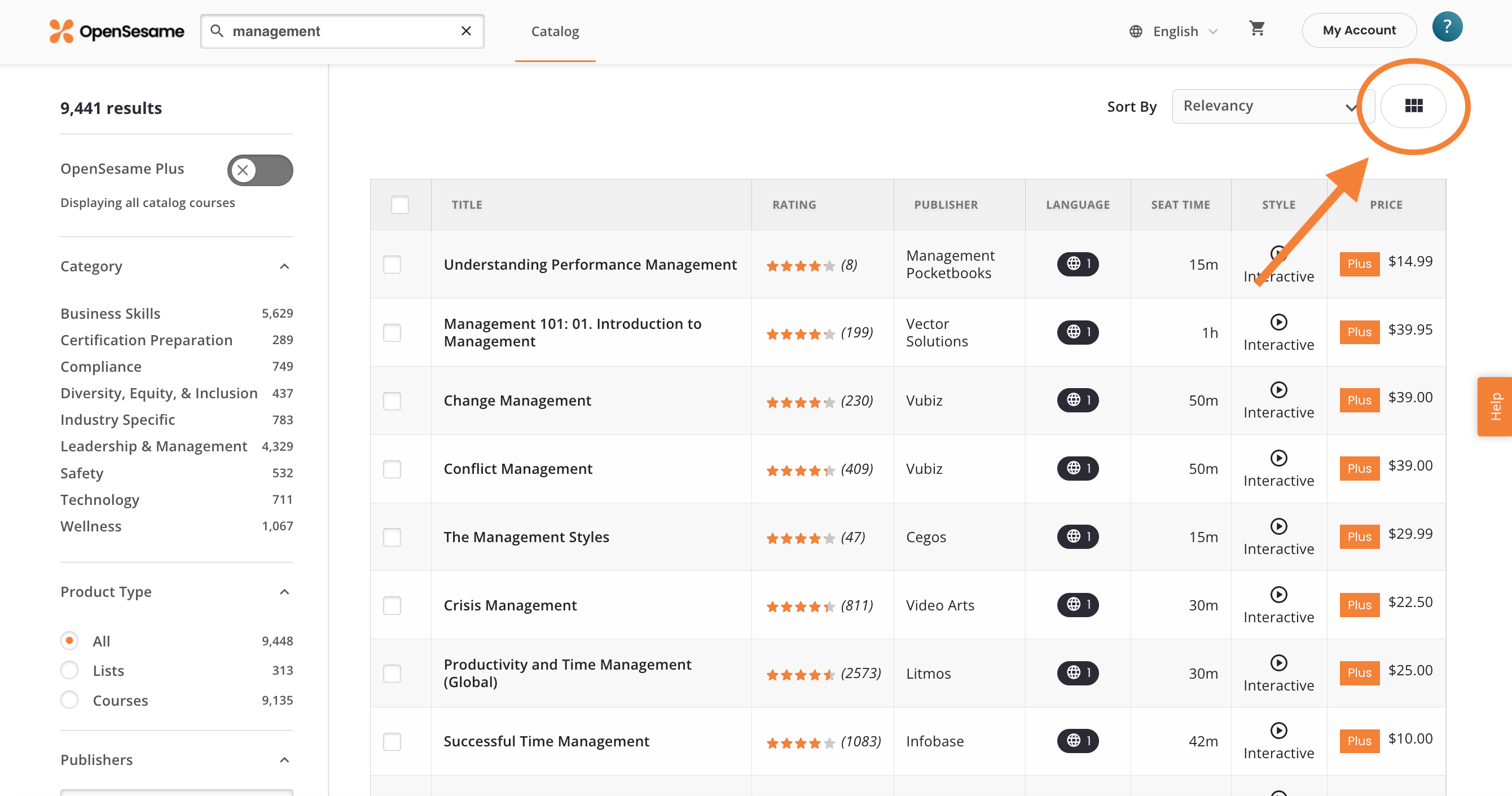Screen dimensions: 1512x796
Task: Select checkbox for Crisis Management
Action: pos(392,605)
